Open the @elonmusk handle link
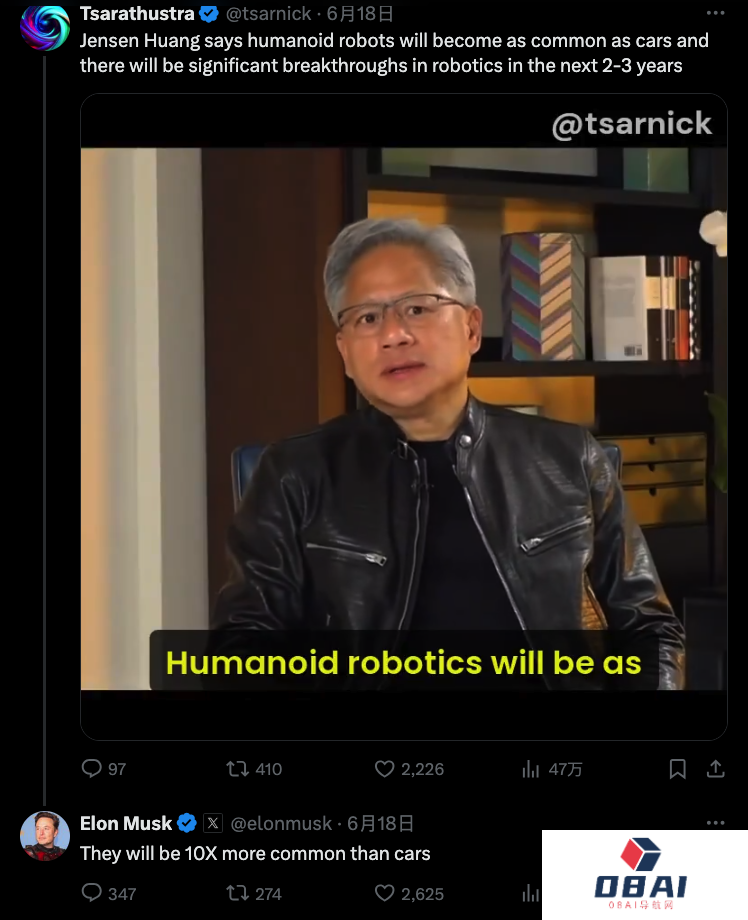The width and height of the screenshot is (748, 920). click(x=281, y=823)
